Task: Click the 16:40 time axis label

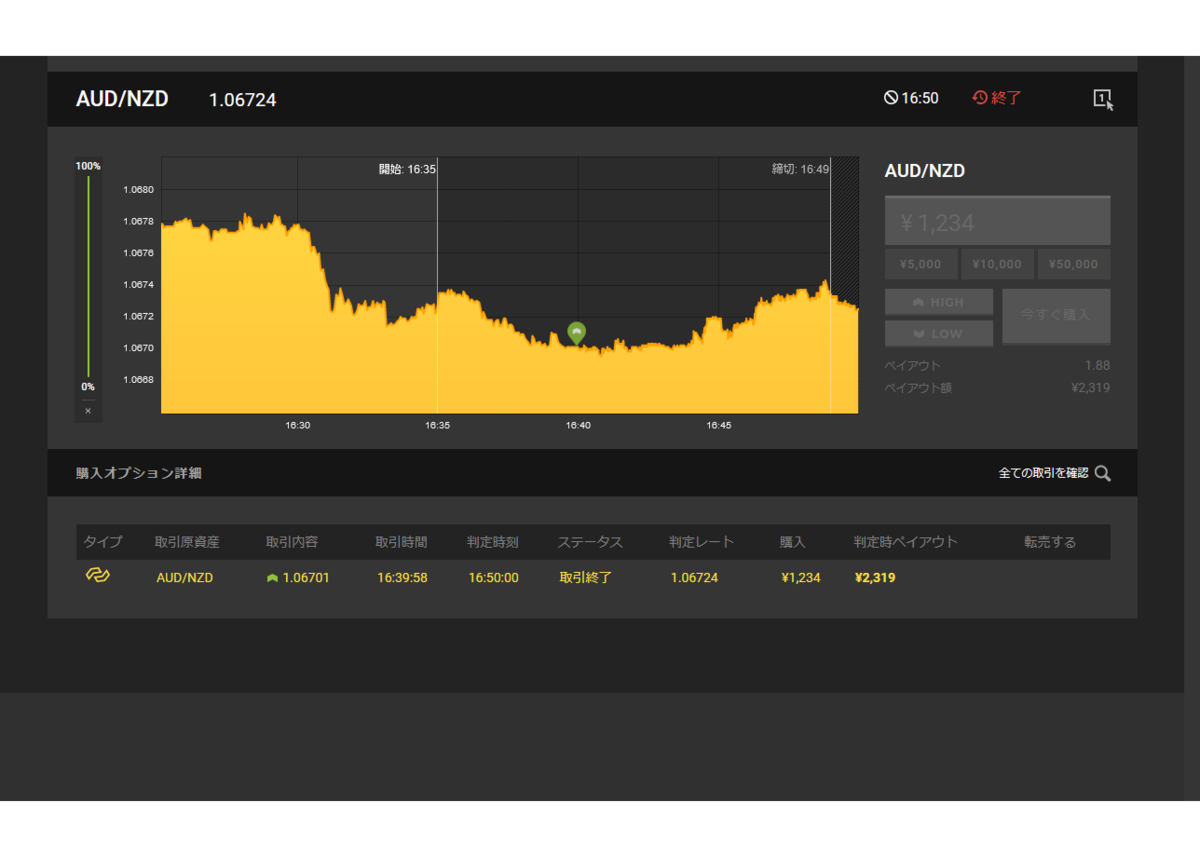Action: [578, 425]
